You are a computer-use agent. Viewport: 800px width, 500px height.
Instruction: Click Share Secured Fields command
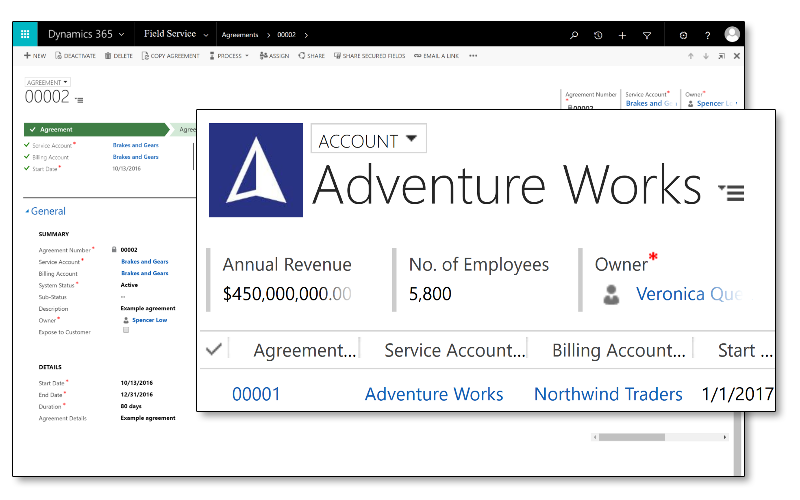[x=369, y=56]
